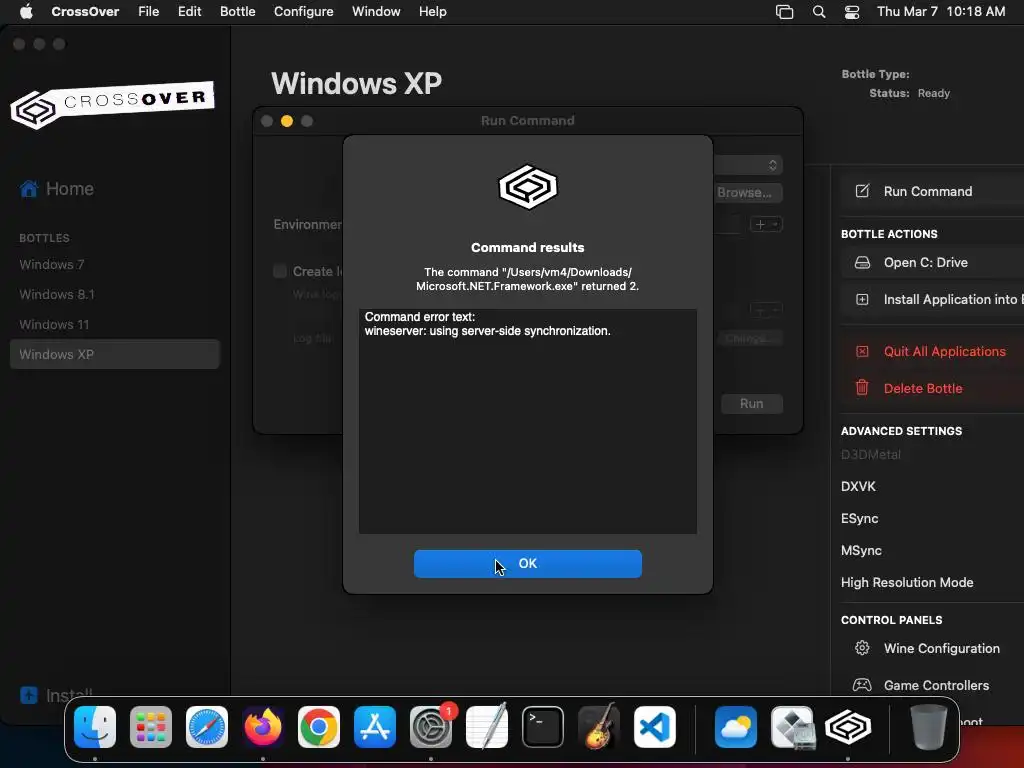Open System Settings from the Dock
The width and height of the screenshot is (1024, 768).
coord(431,727)
